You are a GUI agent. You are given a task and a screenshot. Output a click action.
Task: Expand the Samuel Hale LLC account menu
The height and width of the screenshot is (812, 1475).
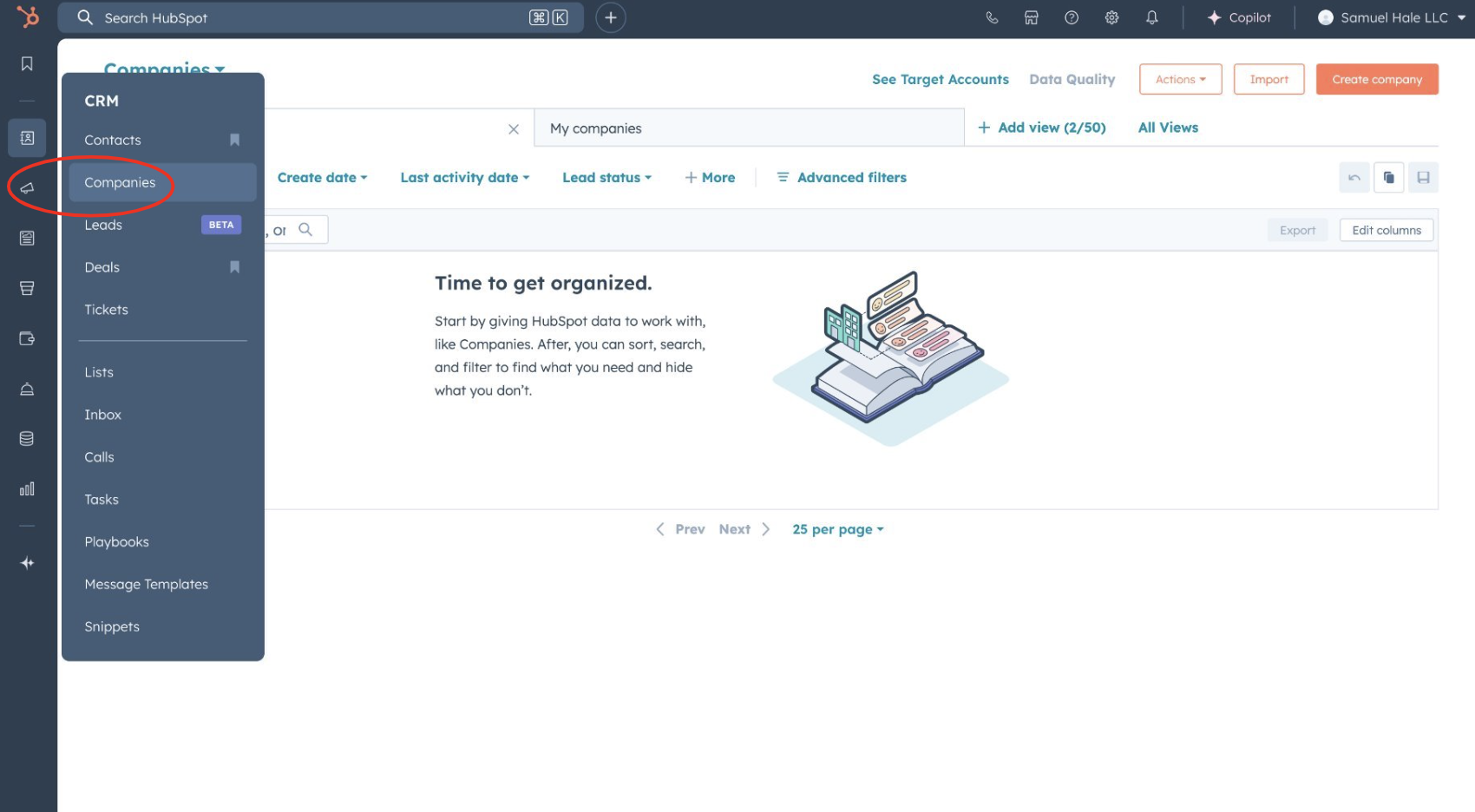click(1391, 17)
